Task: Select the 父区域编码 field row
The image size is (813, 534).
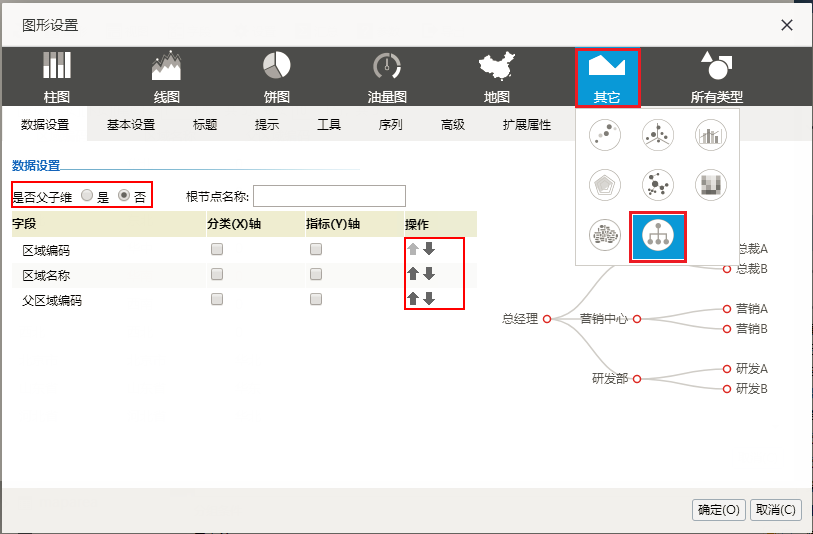Action: (x=244, y=300)
